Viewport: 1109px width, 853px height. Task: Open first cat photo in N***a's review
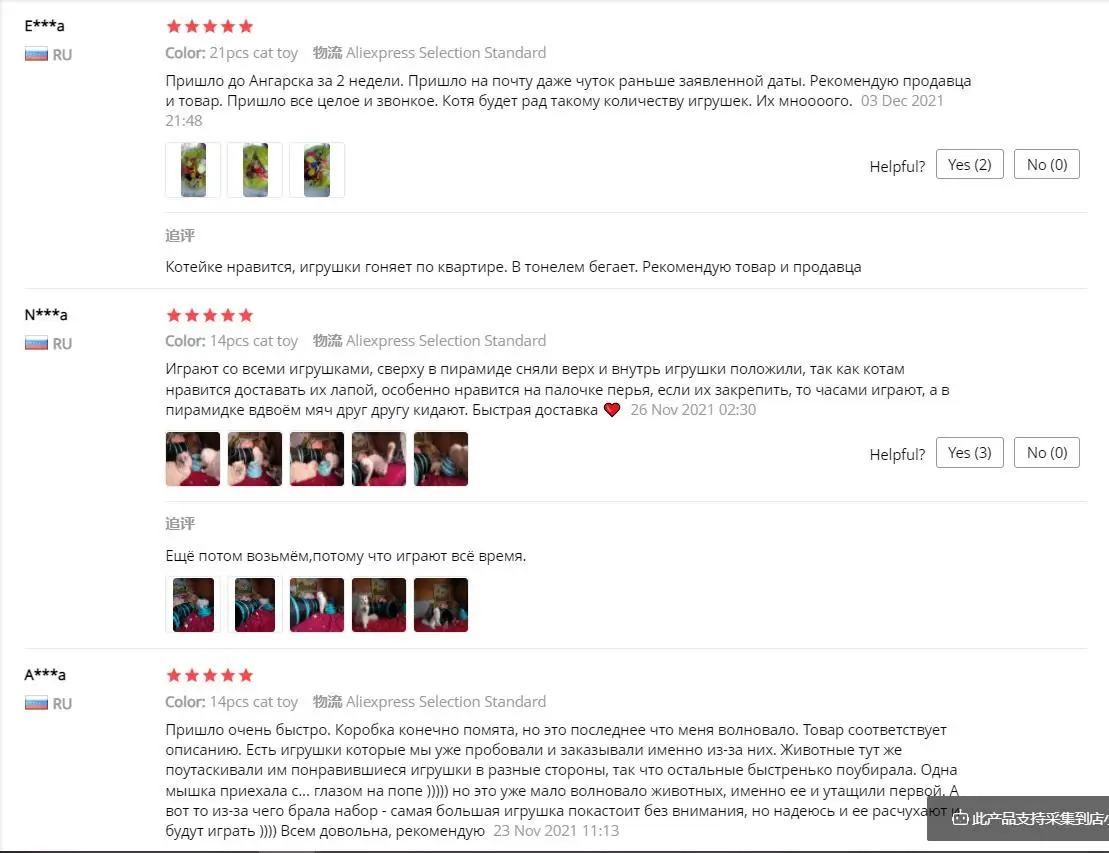(x=193, y=459)
